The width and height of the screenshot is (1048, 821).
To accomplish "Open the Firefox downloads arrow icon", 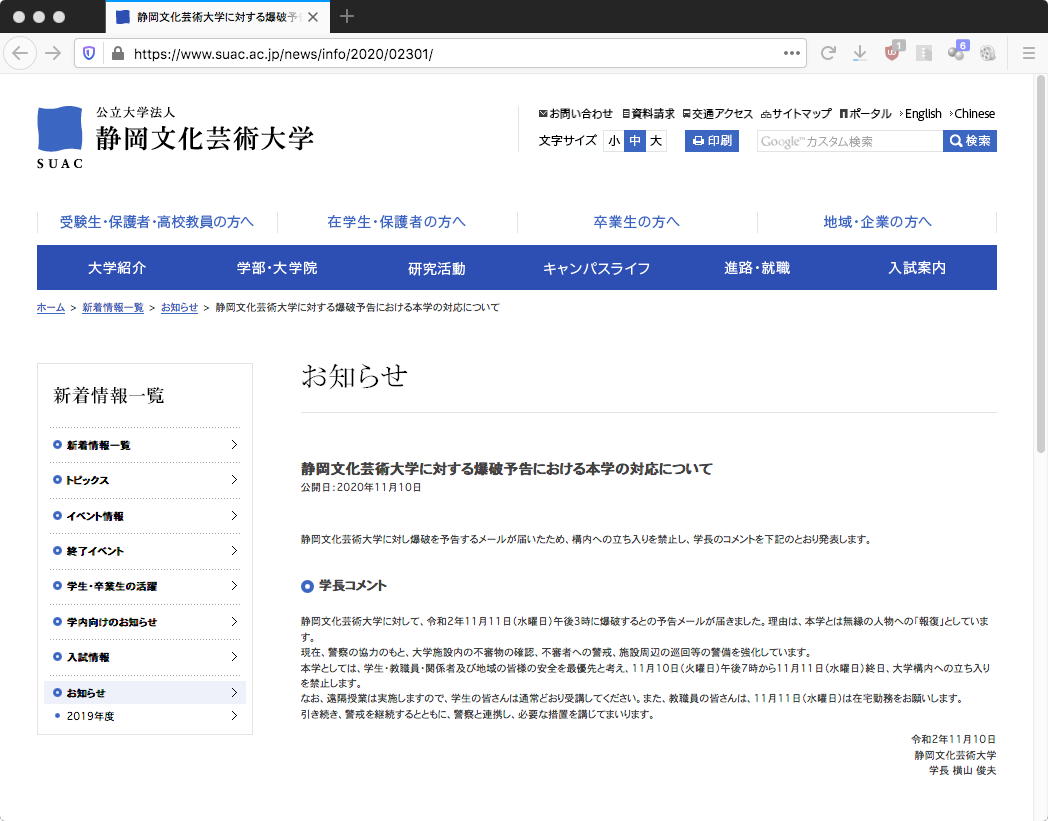I will tap(859, 54).
